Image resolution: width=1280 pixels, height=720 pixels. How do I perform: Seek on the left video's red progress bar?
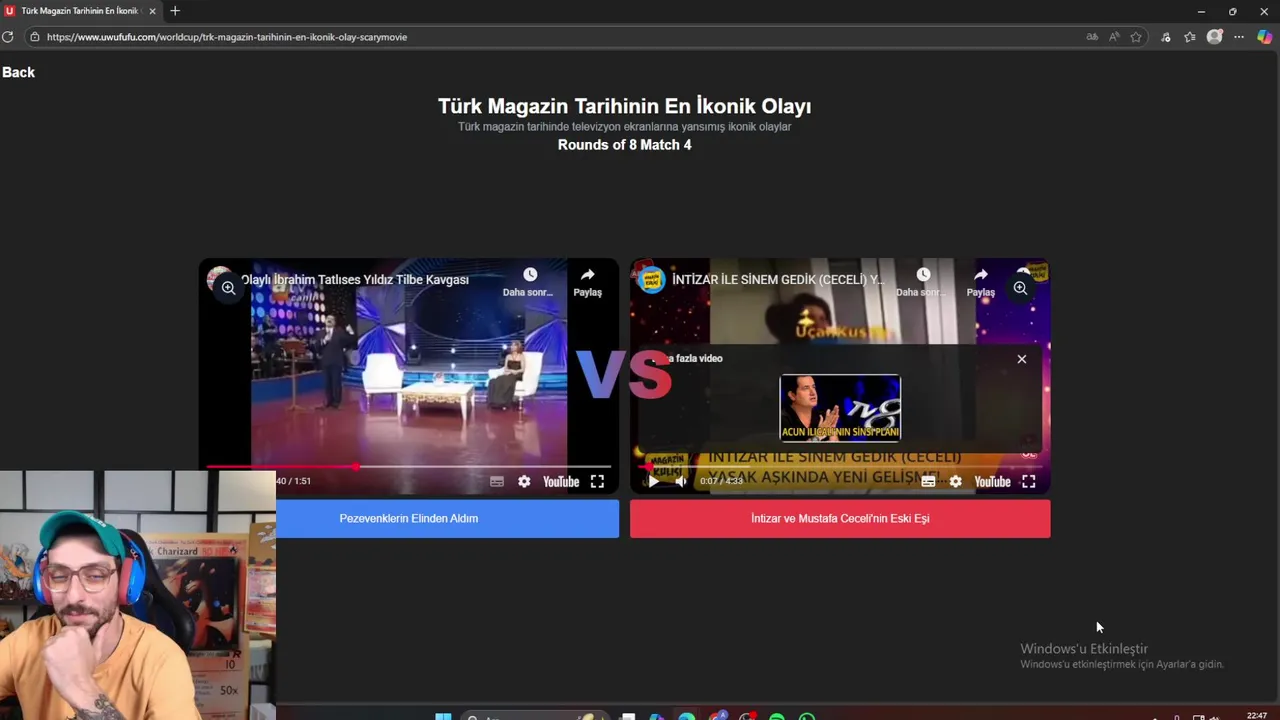point(408,466)
